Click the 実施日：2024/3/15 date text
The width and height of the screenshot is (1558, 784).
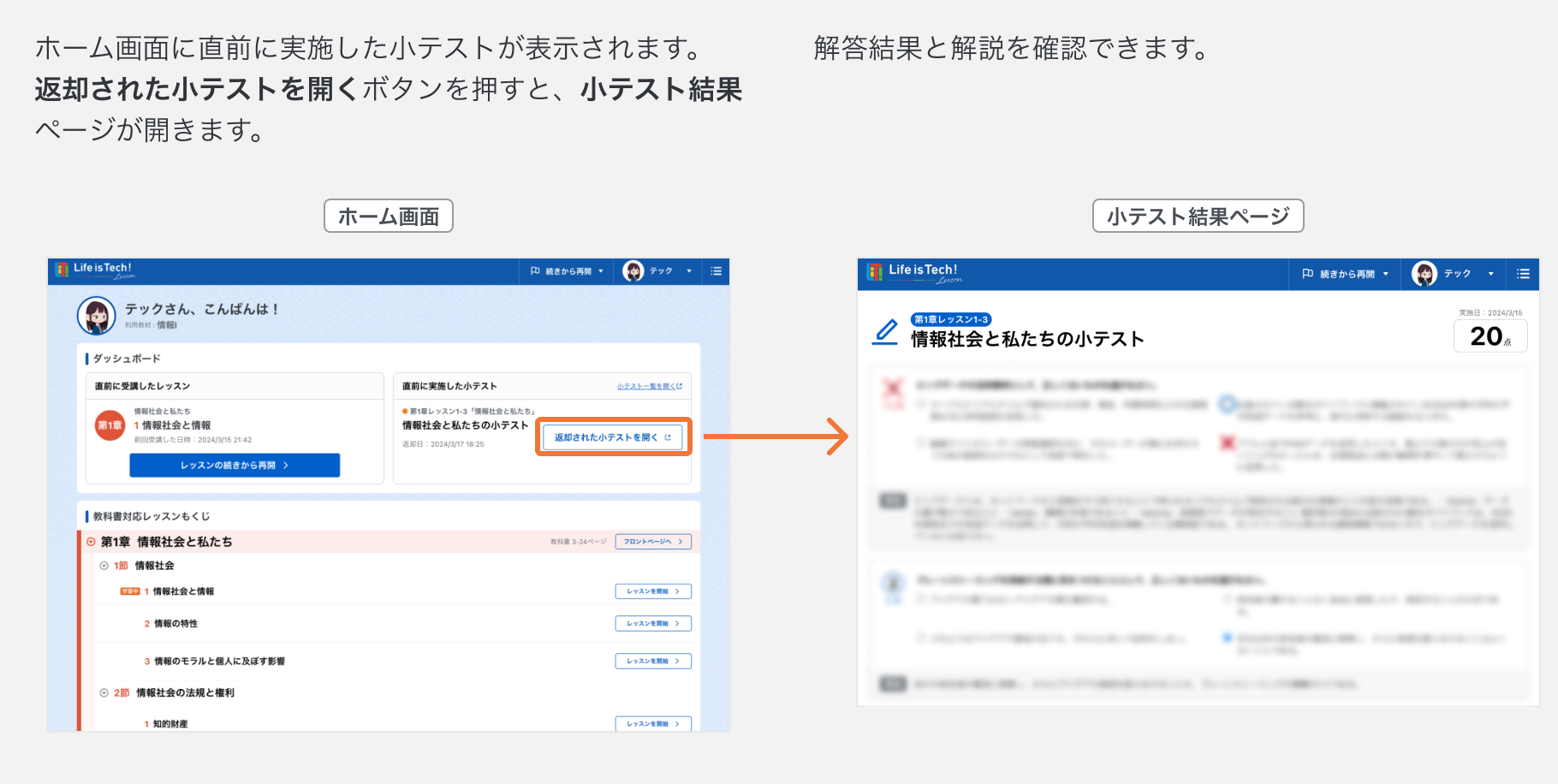click(1490, 313)
